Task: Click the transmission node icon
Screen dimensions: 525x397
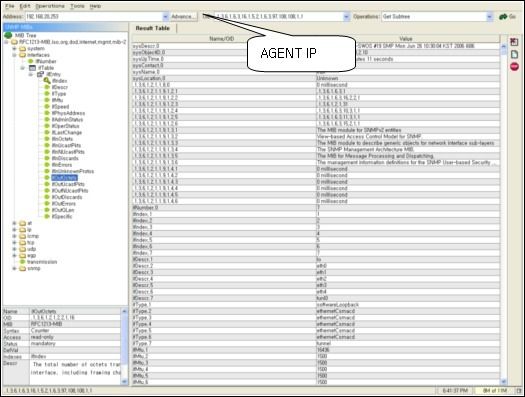Action: click(23, 262)
